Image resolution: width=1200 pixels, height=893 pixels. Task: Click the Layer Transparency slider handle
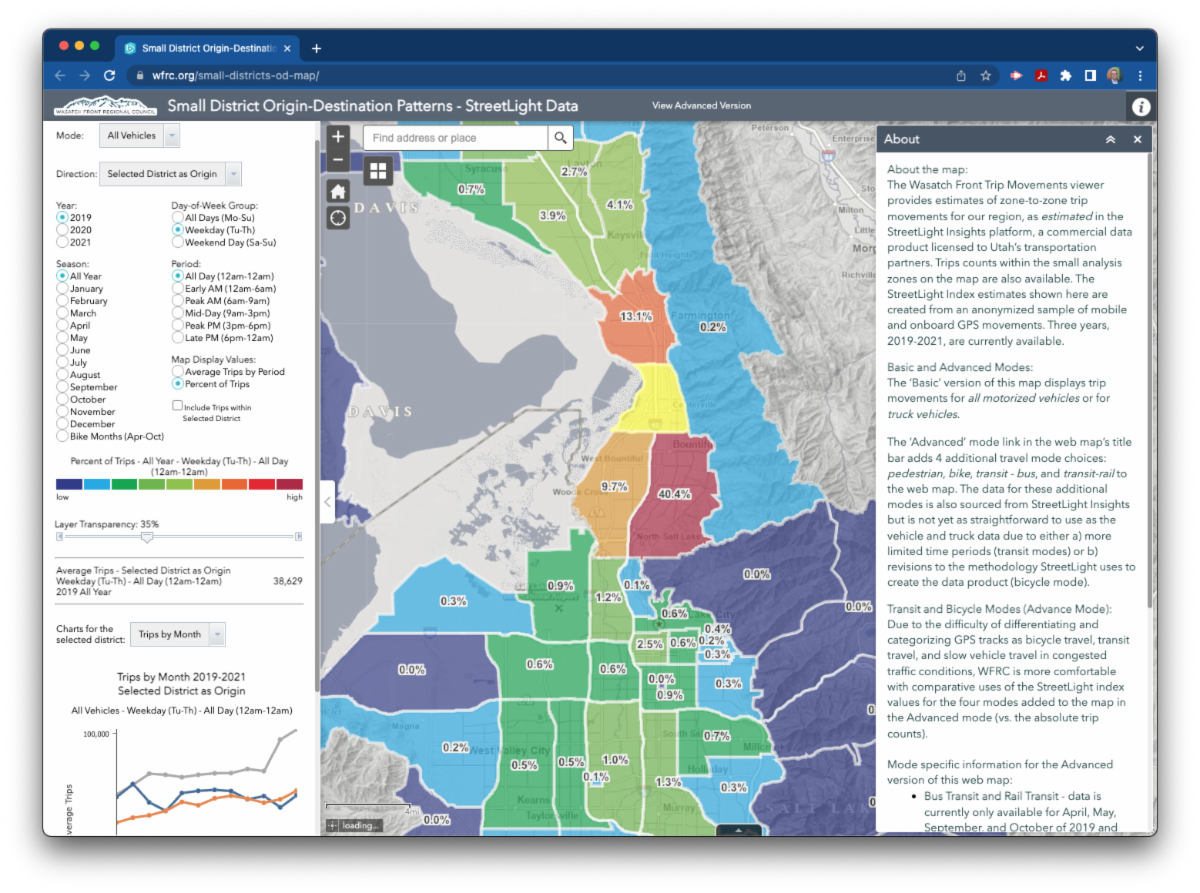tap(147, 538)
